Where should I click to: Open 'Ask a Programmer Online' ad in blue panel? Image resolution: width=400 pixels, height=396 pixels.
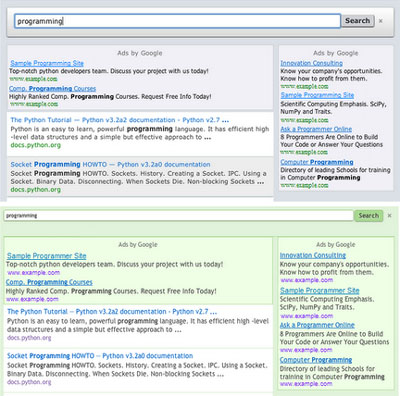(x=316, y=129)
